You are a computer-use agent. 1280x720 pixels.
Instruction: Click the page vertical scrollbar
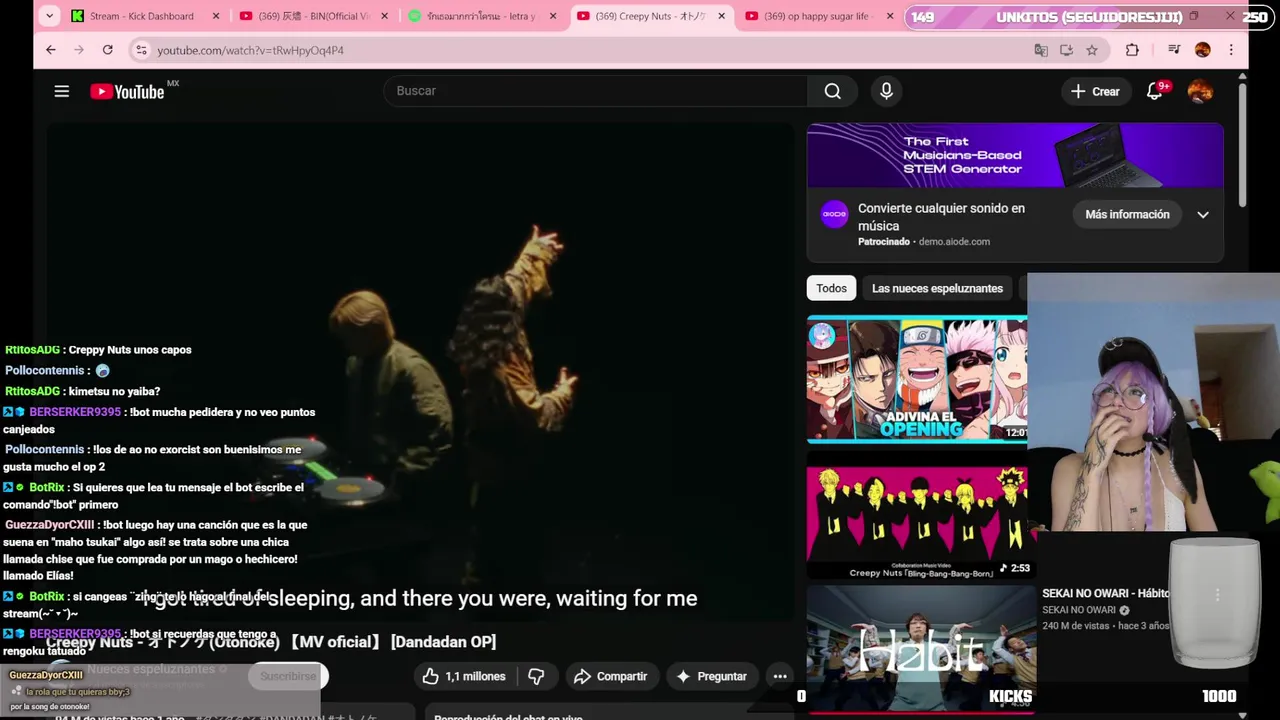1242,145
